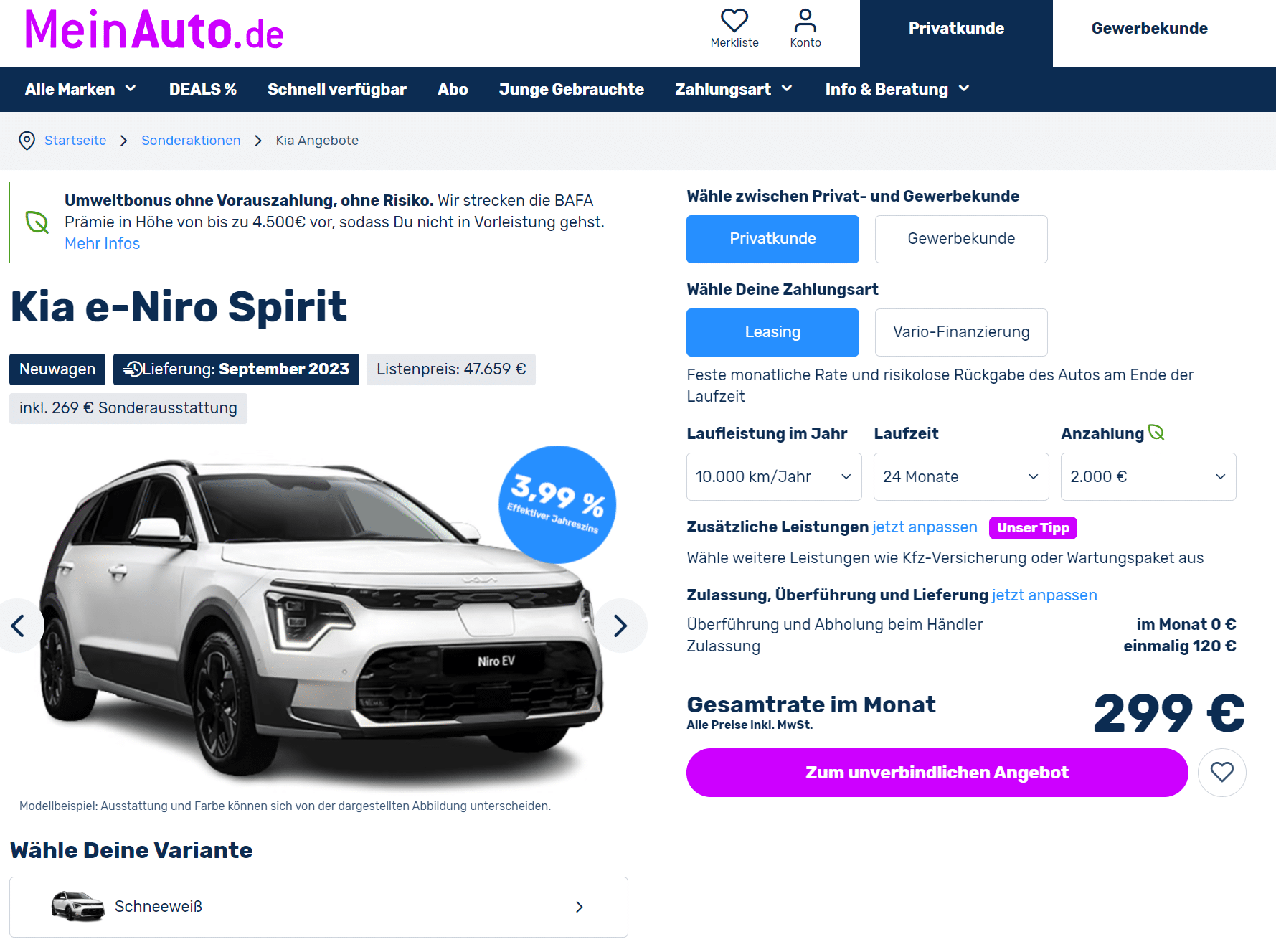Show next car image arrow
This screenshot has height=952, width=1276.
click(620, 626)
